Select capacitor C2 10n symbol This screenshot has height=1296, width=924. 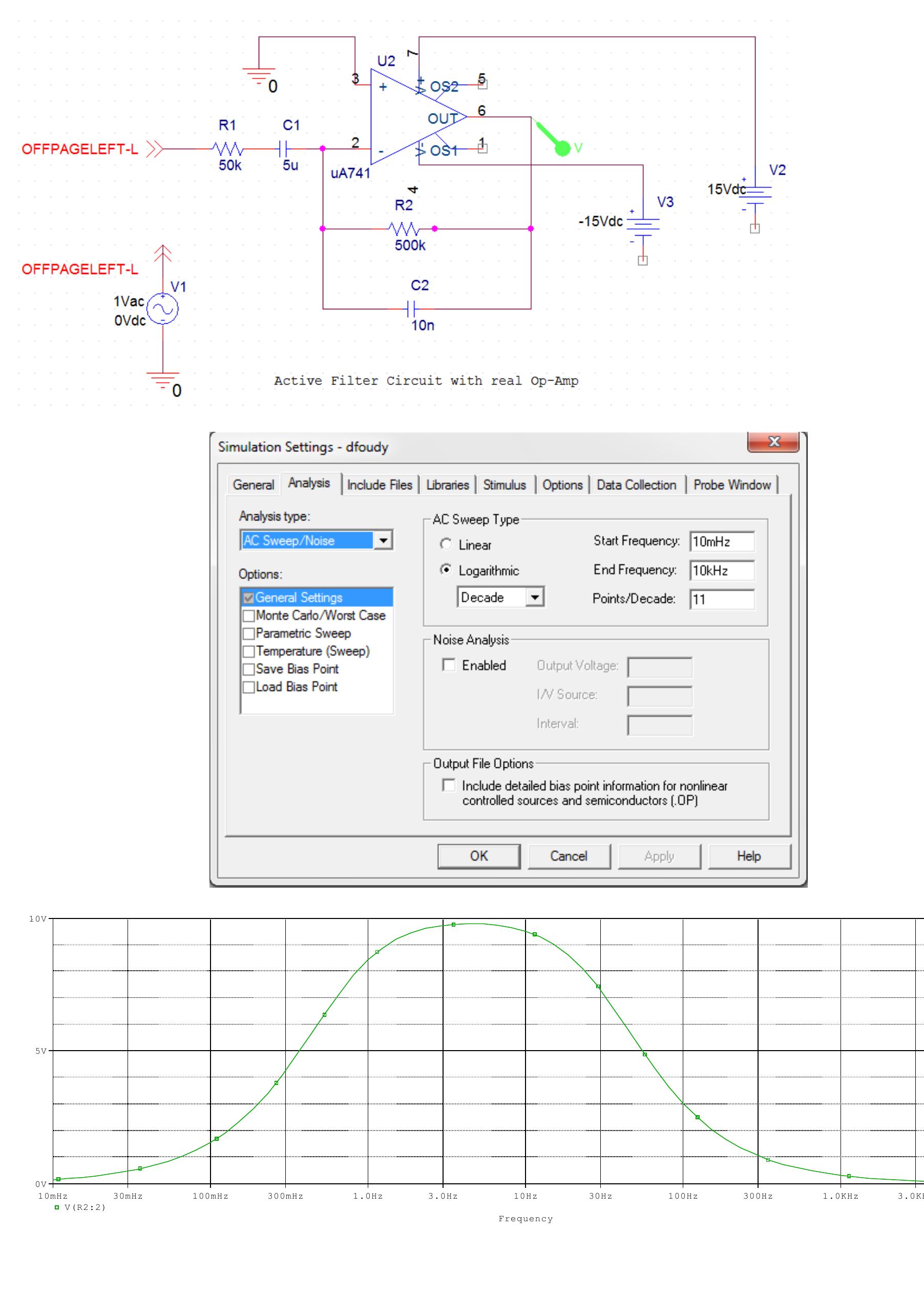point(412,309)
